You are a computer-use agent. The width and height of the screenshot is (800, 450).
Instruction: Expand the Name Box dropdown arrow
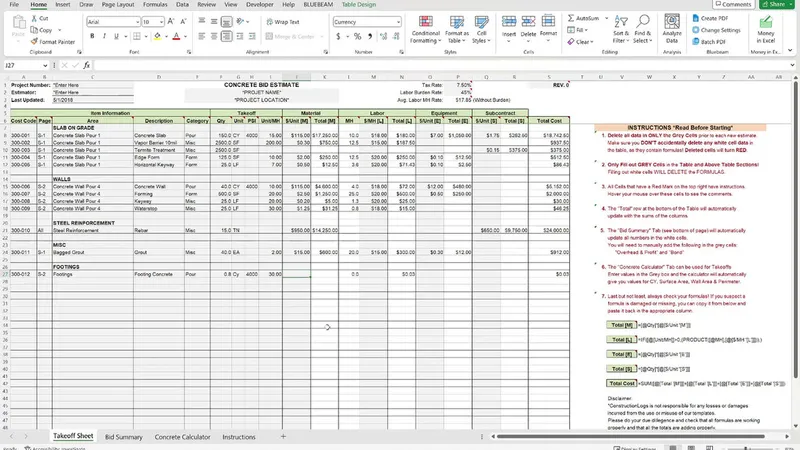45,65
